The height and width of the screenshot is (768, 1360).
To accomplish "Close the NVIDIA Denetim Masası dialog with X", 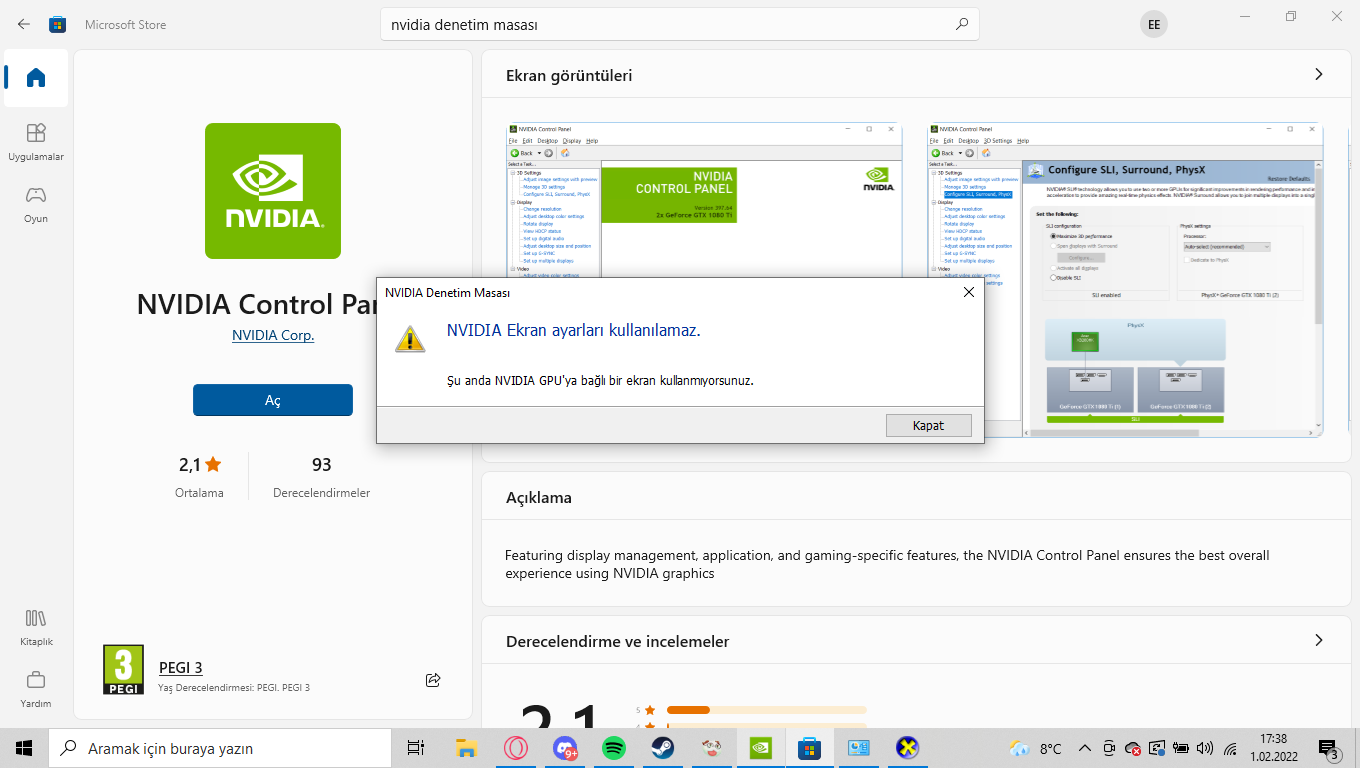I will pyautogui.click(x=968, y=293).
